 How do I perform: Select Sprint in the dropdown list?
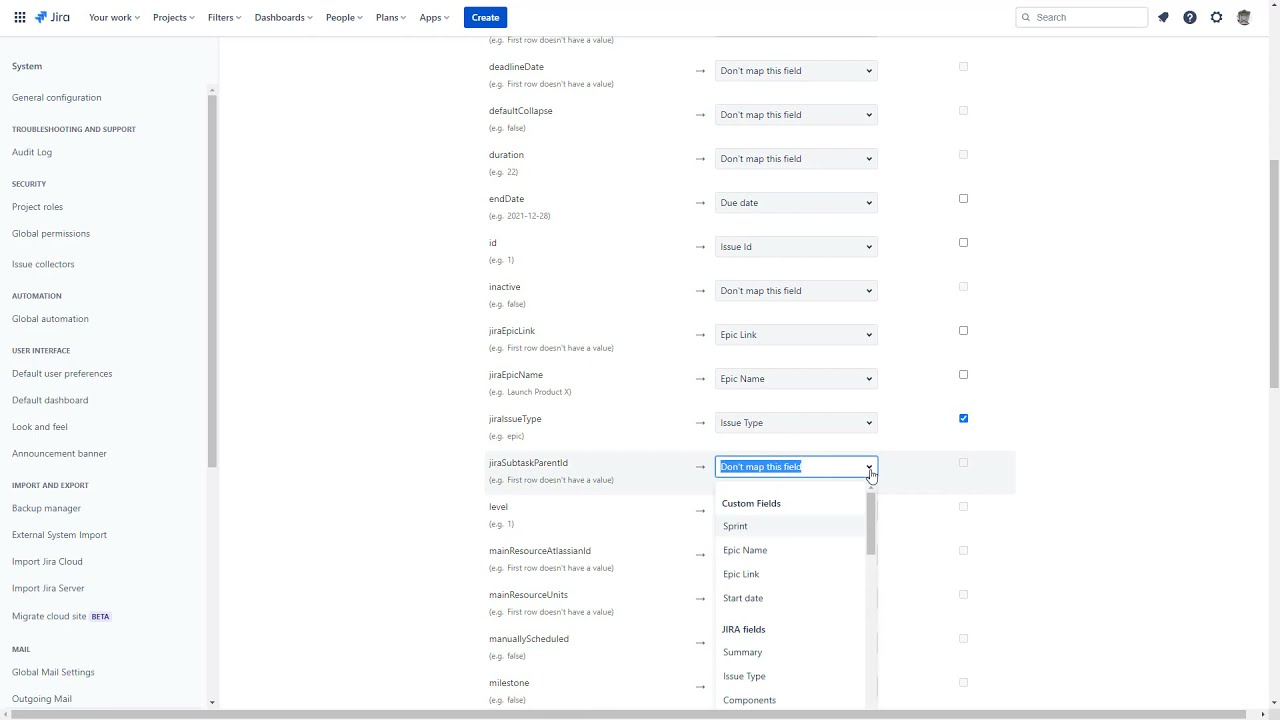tap(790, 526)
